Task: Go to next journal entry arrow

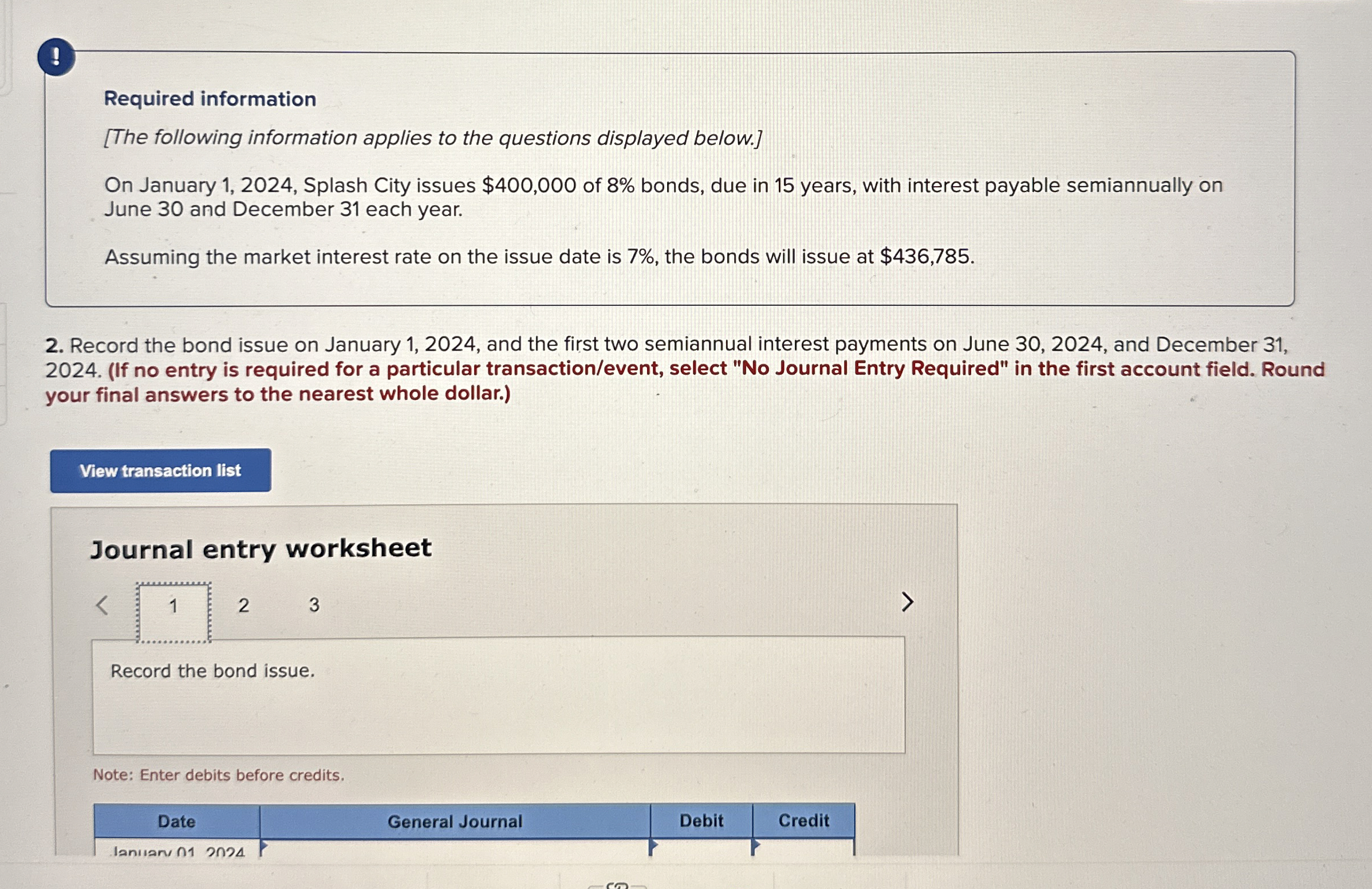Action: click(x=907, y=602)
